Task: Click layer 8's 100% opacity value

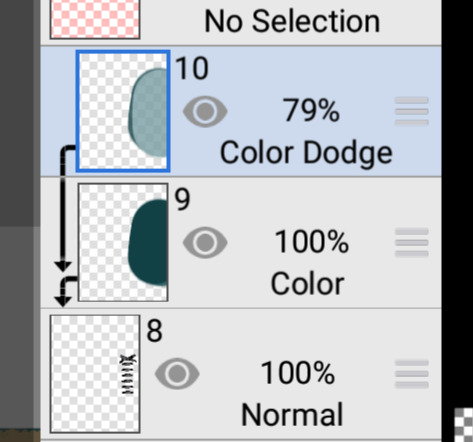Action: tap(297, 373)
